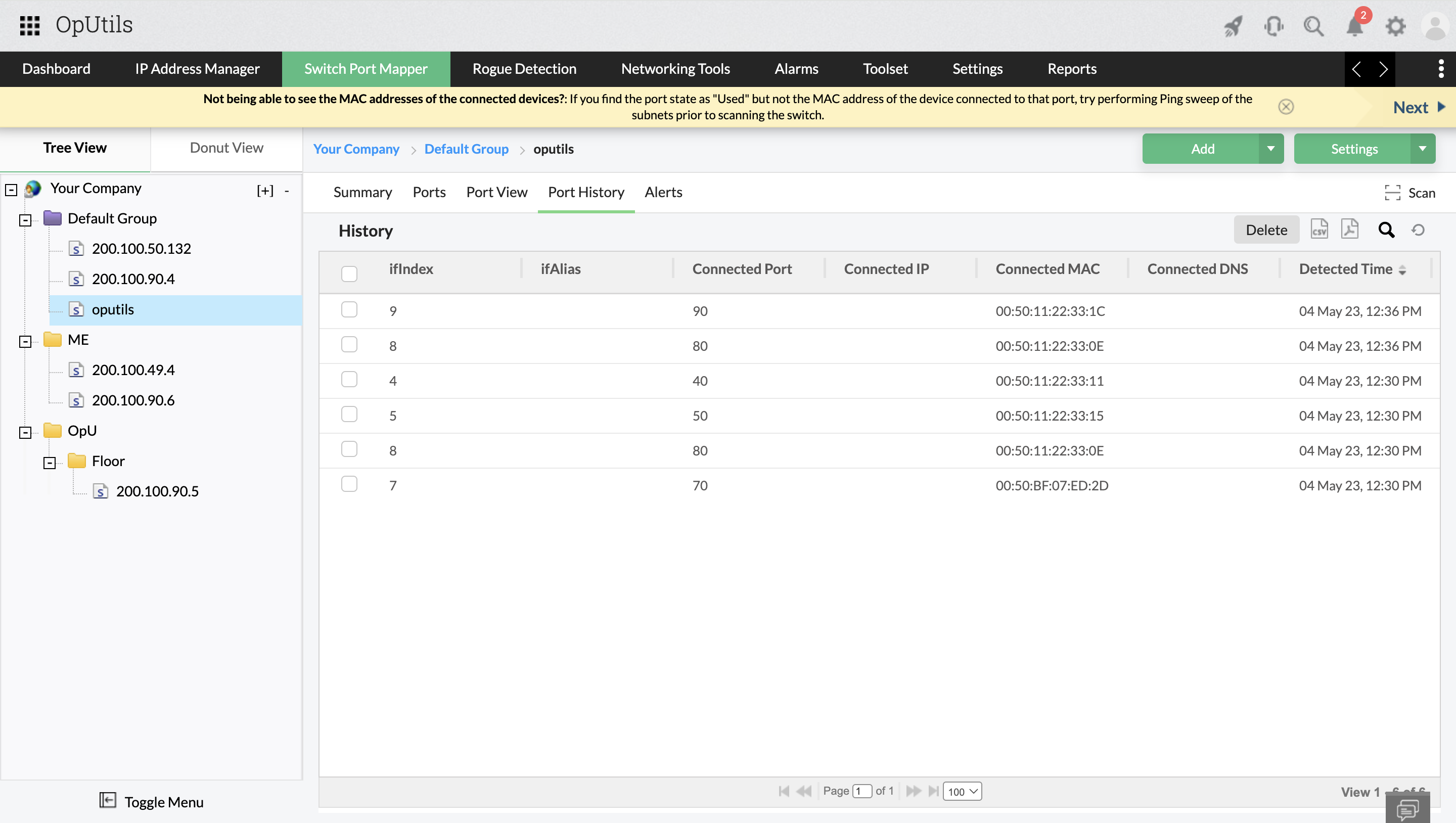Open the app grid launcher icon
The height and width of the screenshot is (823, 1456).
coord(29,25)
